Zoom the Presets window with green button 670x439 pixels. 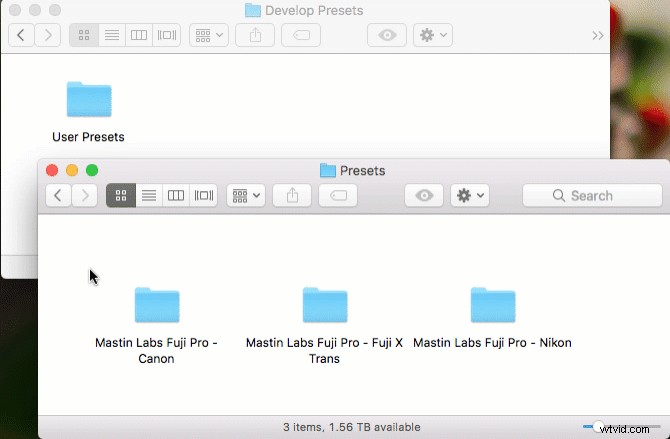[x=92, y=170]
